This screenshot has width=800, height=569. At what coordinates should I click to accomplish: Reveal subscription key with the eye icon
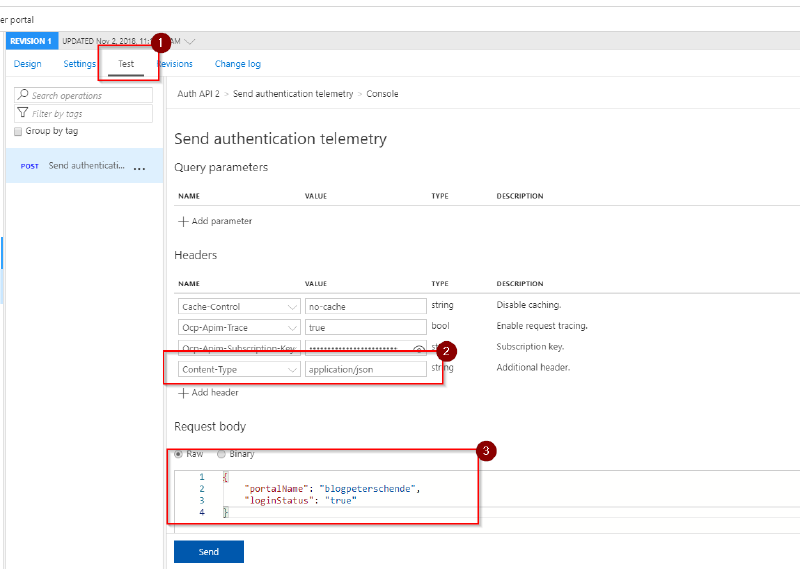419,349
